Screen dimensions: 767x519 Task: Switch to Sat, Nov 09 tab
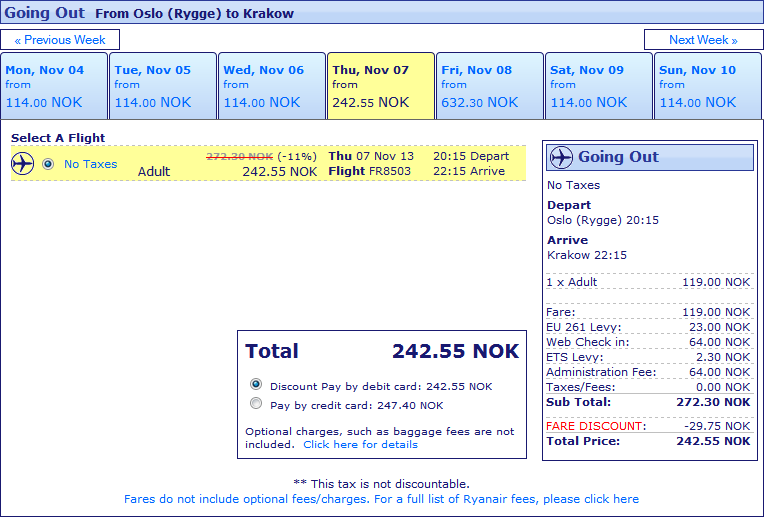[599, 86]
